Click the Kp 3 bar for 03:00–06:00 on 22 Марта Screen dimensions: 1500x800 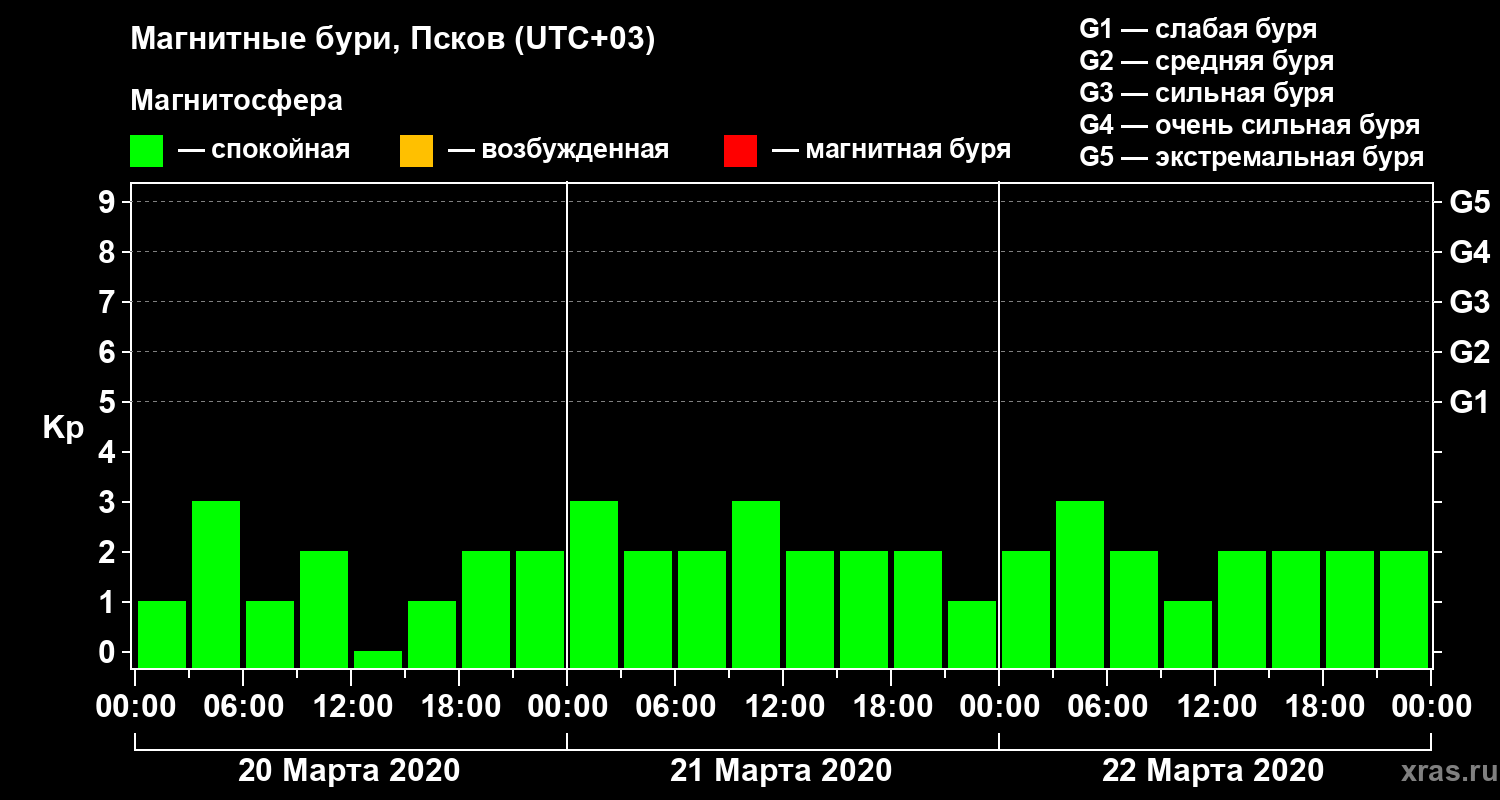coord(1080,584)
